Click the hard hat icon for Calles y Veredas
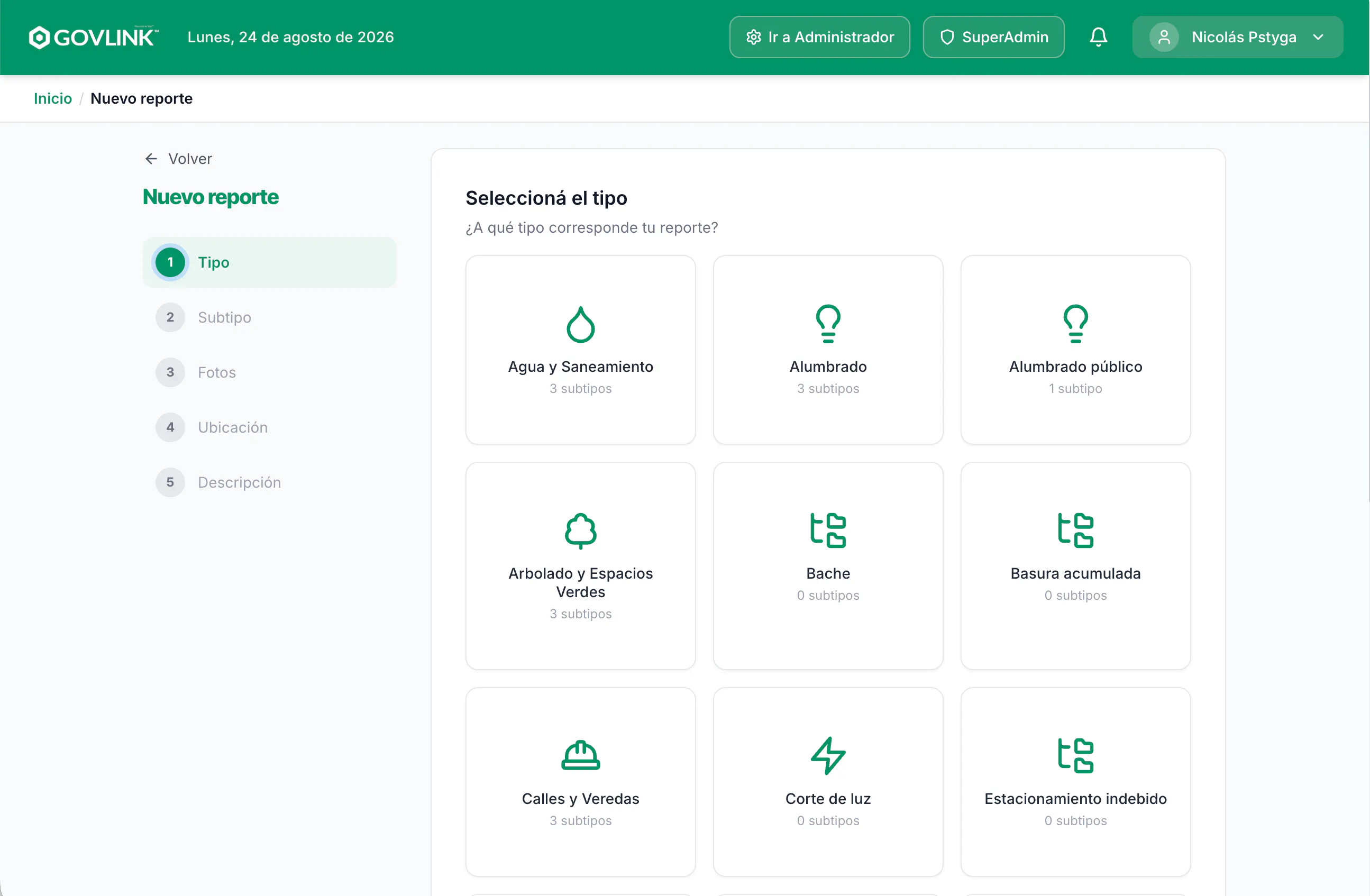The image size is (1370, 896). [580, 756]
